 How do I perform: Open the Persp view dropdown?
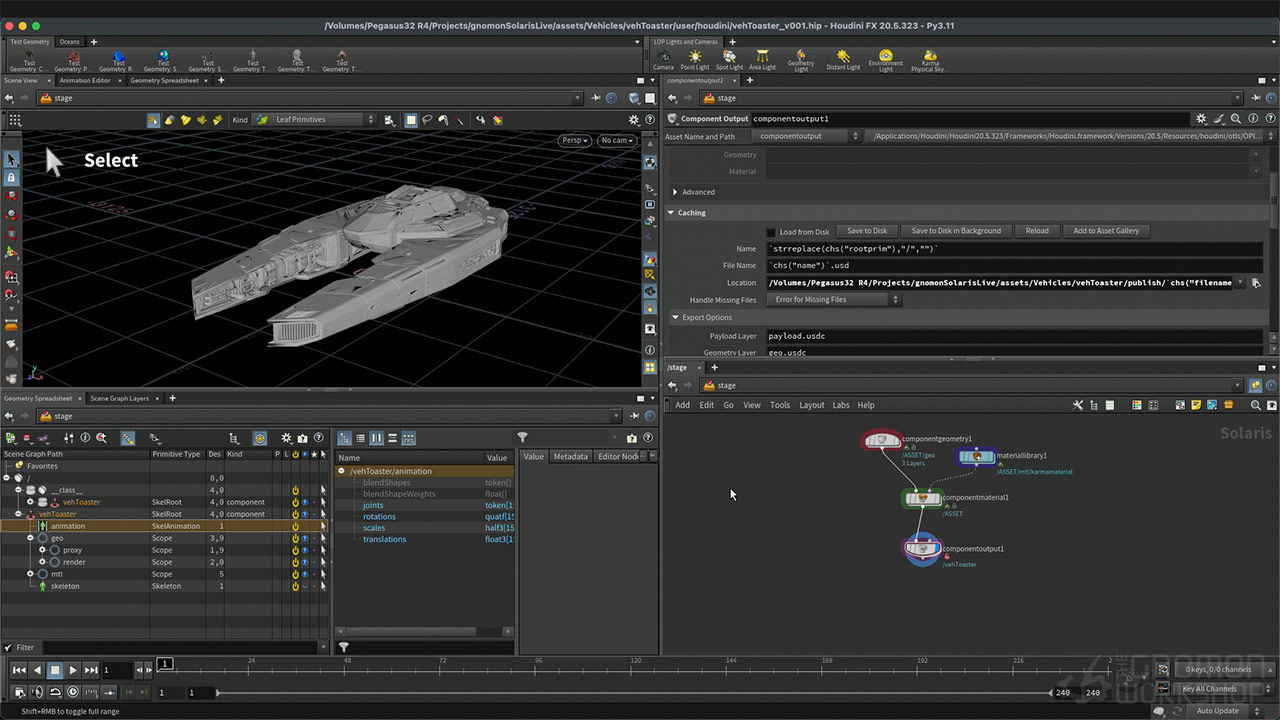coord(573,140)
